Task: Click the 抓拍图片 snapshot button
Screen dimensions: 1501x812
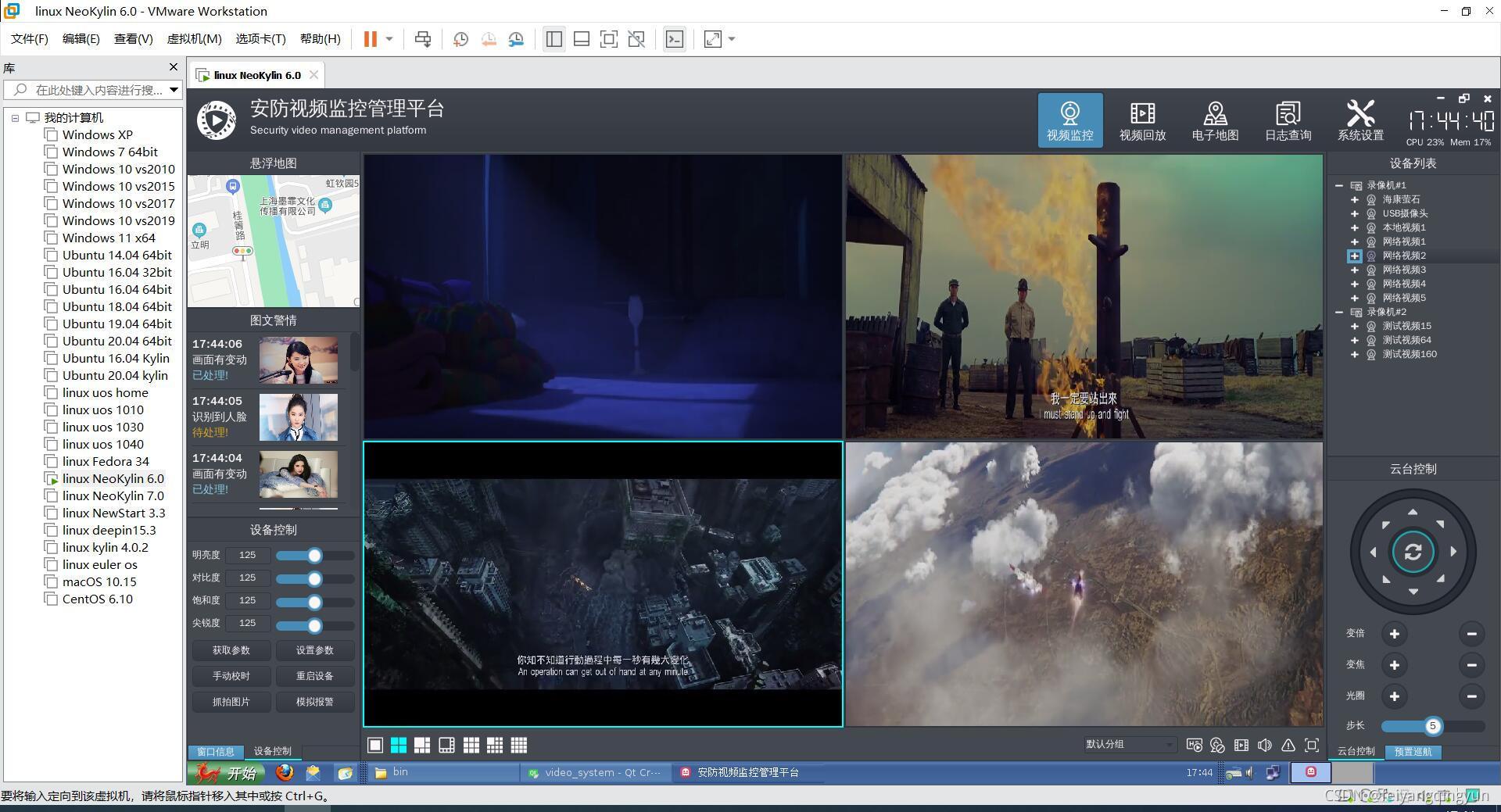Action: click(x=231, y=702)
